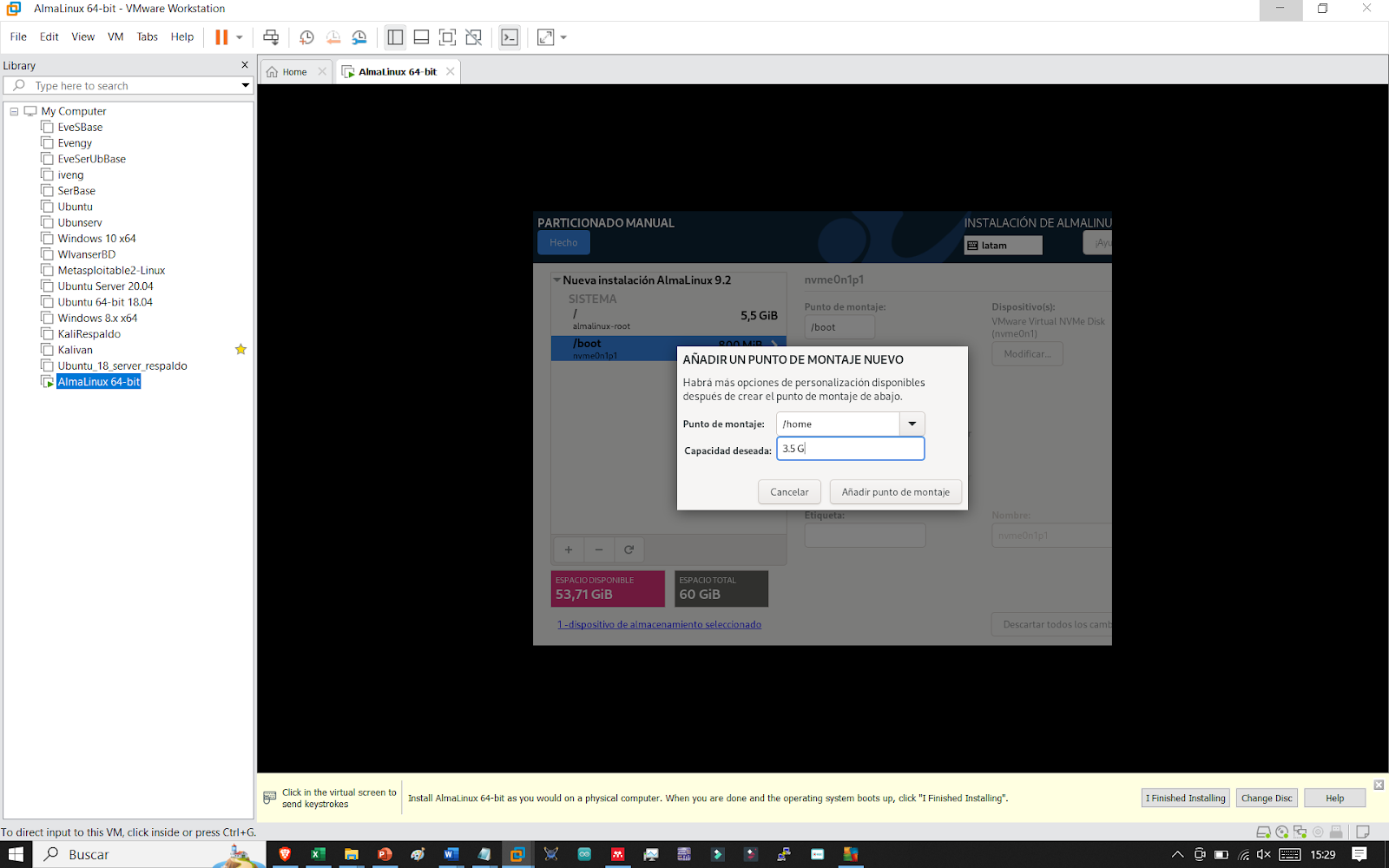The image size is (1389, 868).
Task: Click the plus add mount point button
Action: 569,549
